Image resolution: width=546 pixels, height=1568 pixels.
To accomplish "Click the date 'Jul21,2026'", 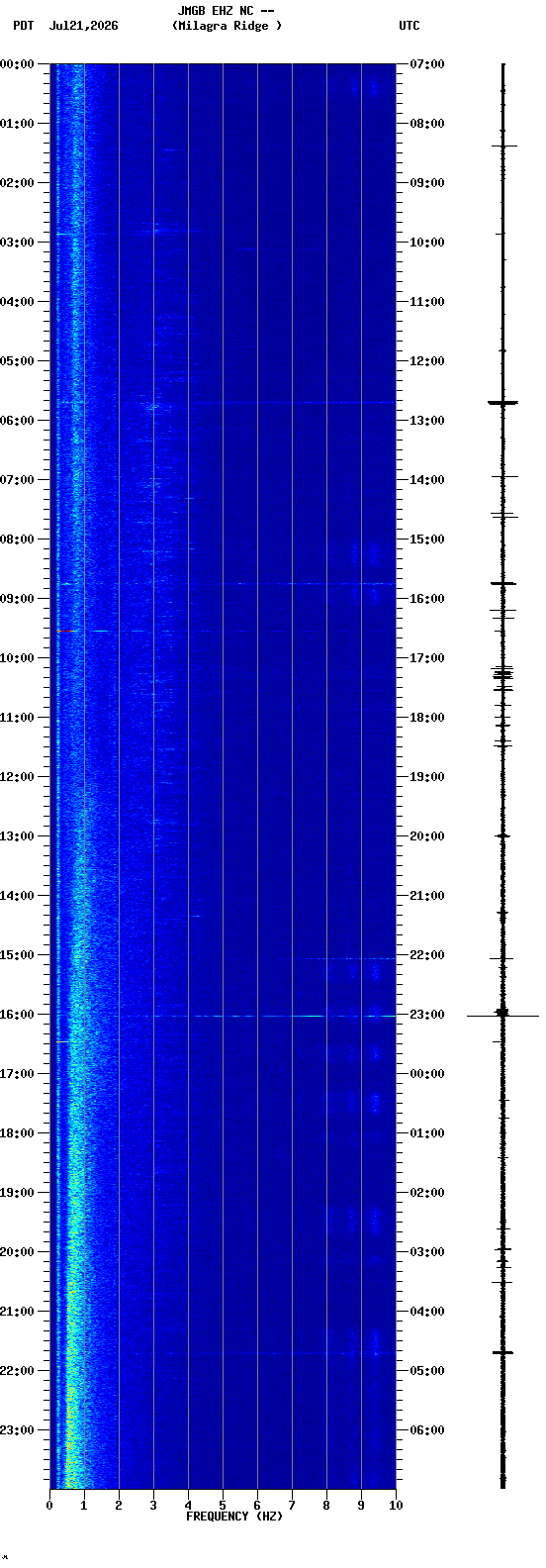I will coord(83,26).
